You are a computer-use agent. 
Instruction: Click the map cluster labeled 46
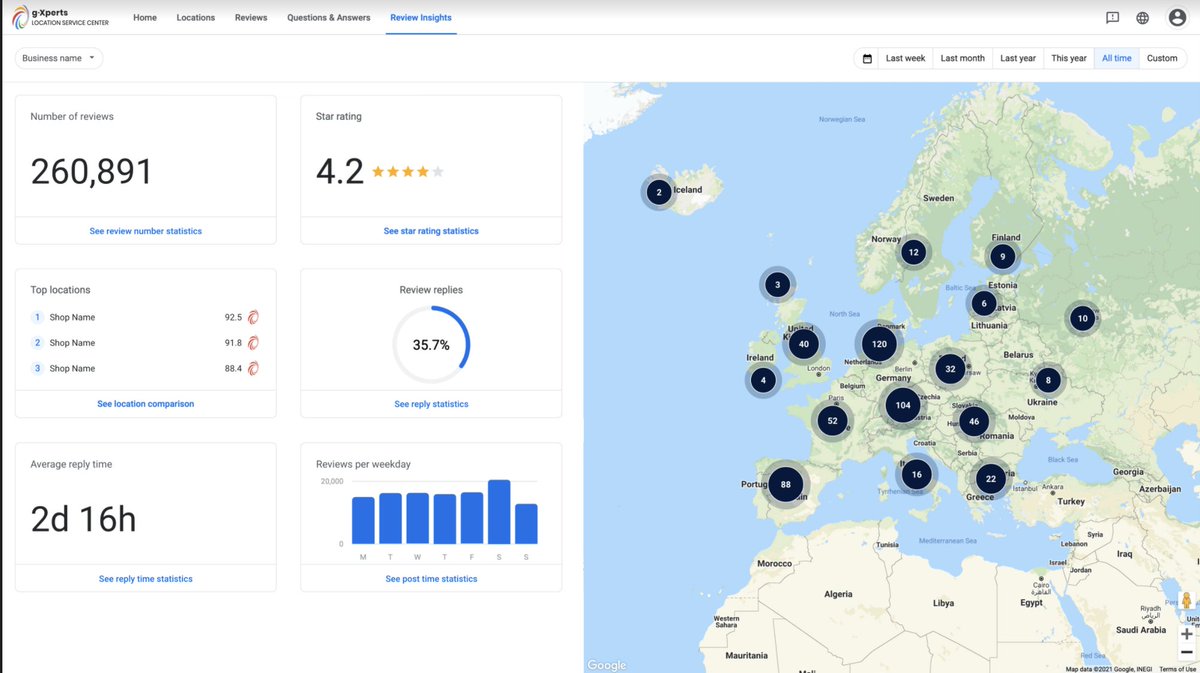coord(974,422)
